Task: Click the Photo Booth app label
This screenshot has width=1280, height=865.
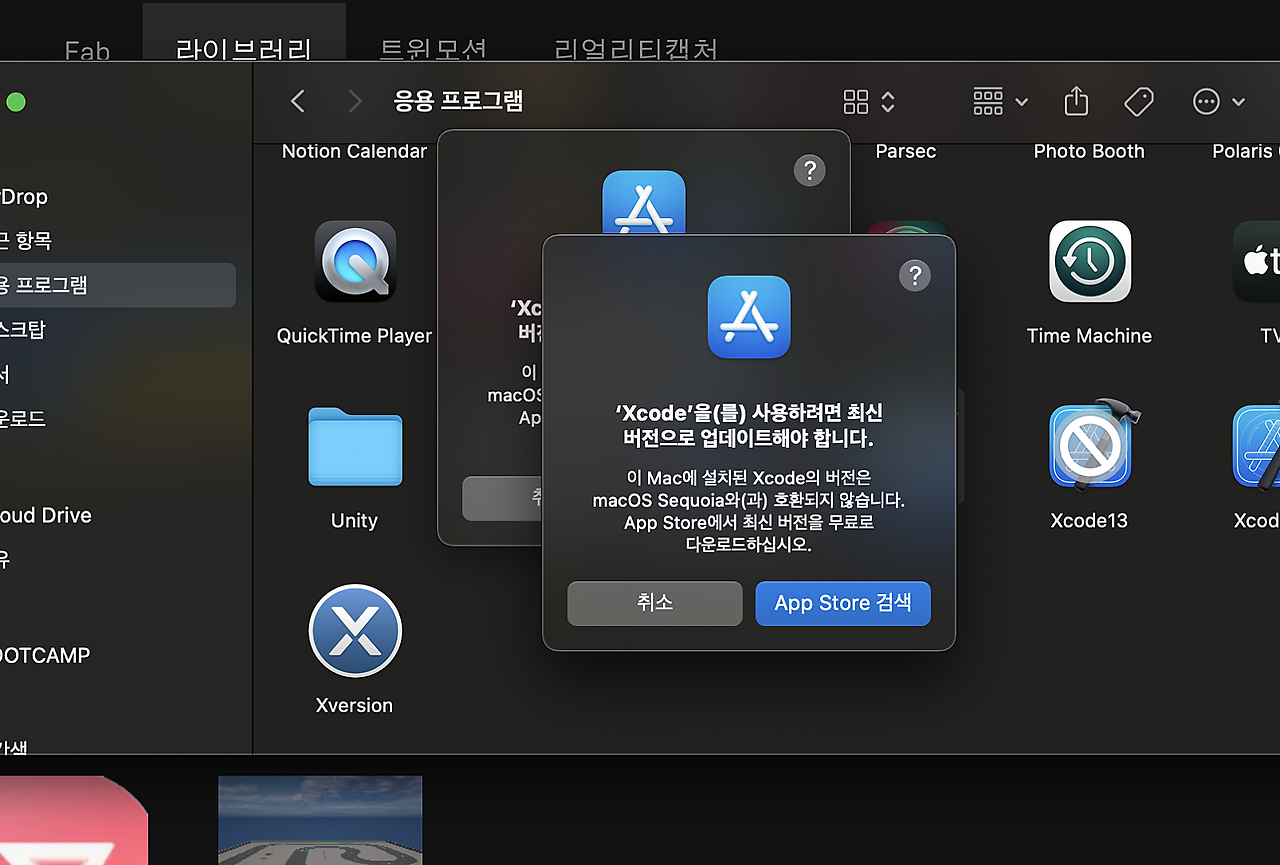Action: tap(1089, 151)
